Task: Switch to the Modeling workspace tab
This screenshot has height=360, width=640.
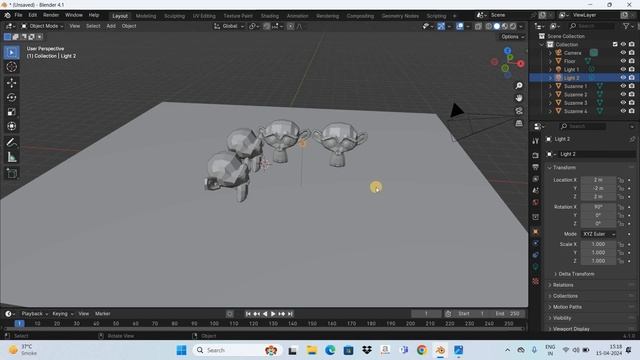Action: [146, 16]
